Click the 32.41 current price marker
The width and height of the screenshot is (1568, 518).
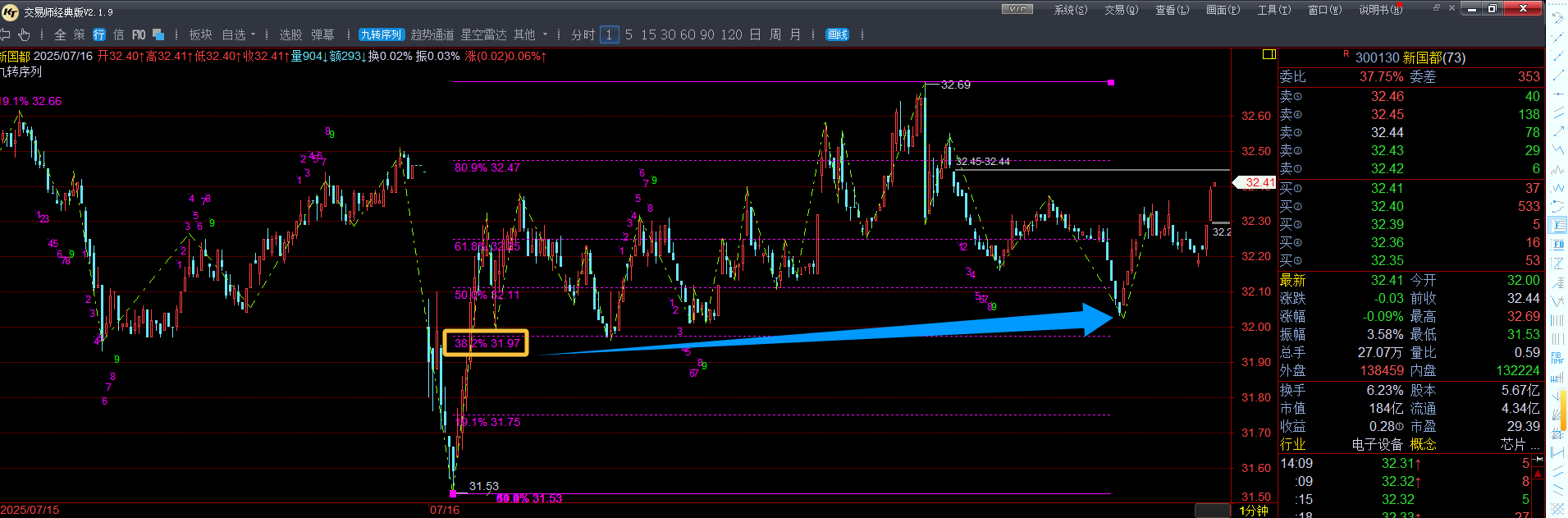point(1256,182)
